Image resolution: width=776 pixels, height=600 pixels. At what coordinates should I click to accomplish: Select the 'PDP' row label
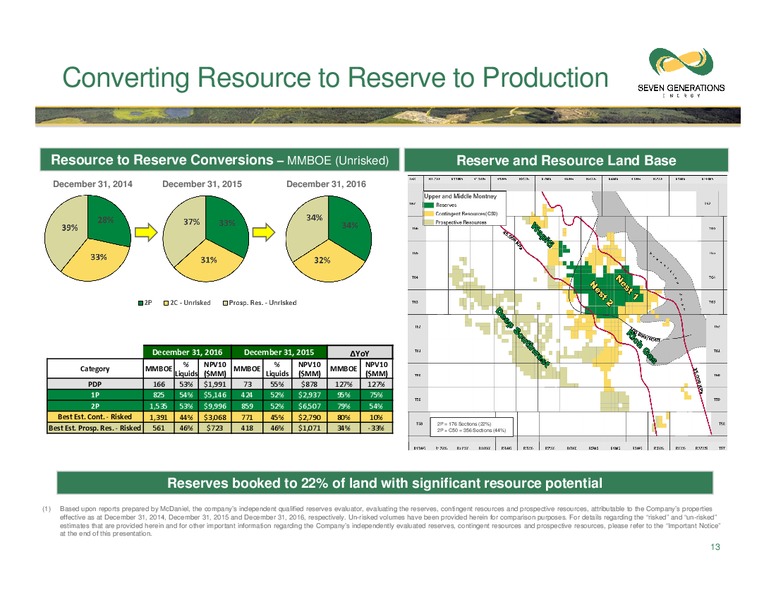click(95, 384)
